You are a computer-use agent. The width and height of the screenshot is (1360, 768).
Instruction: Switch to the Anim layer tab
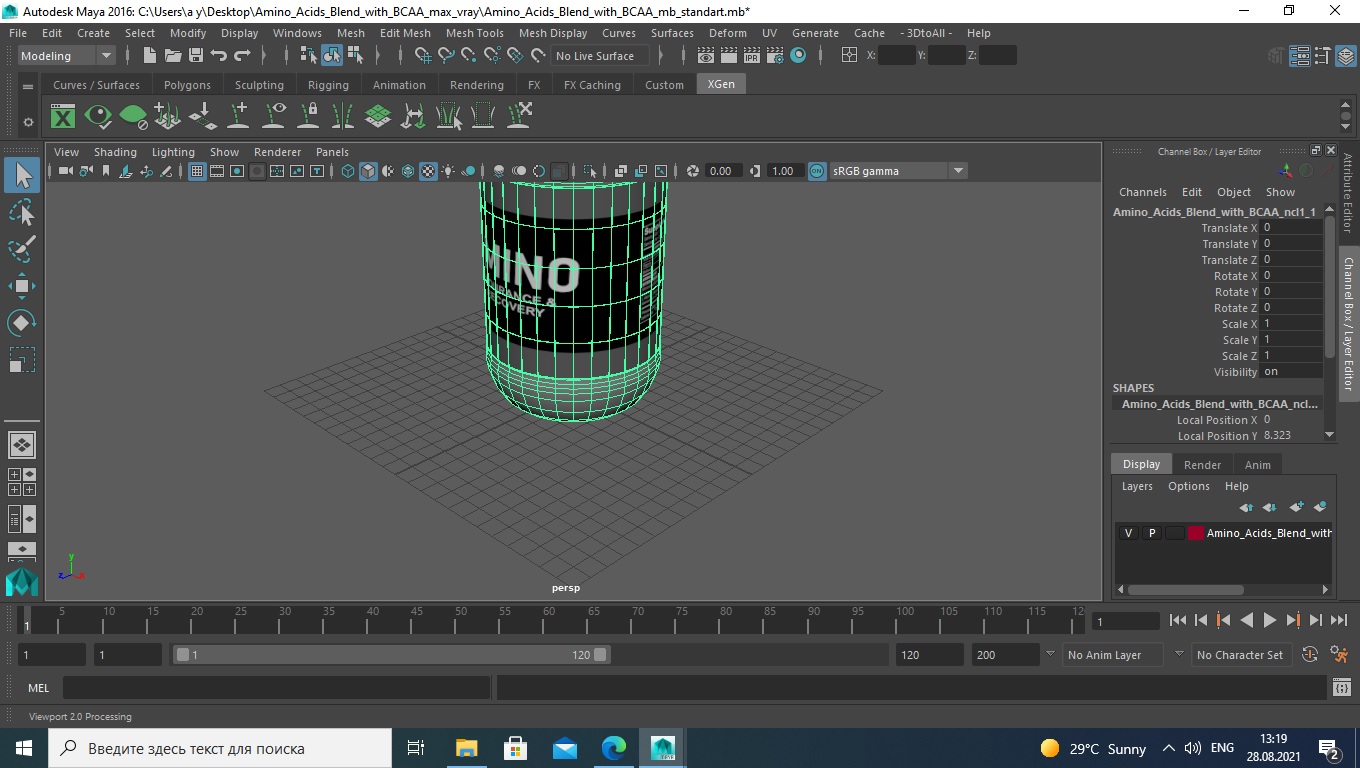pos(1257,465)
